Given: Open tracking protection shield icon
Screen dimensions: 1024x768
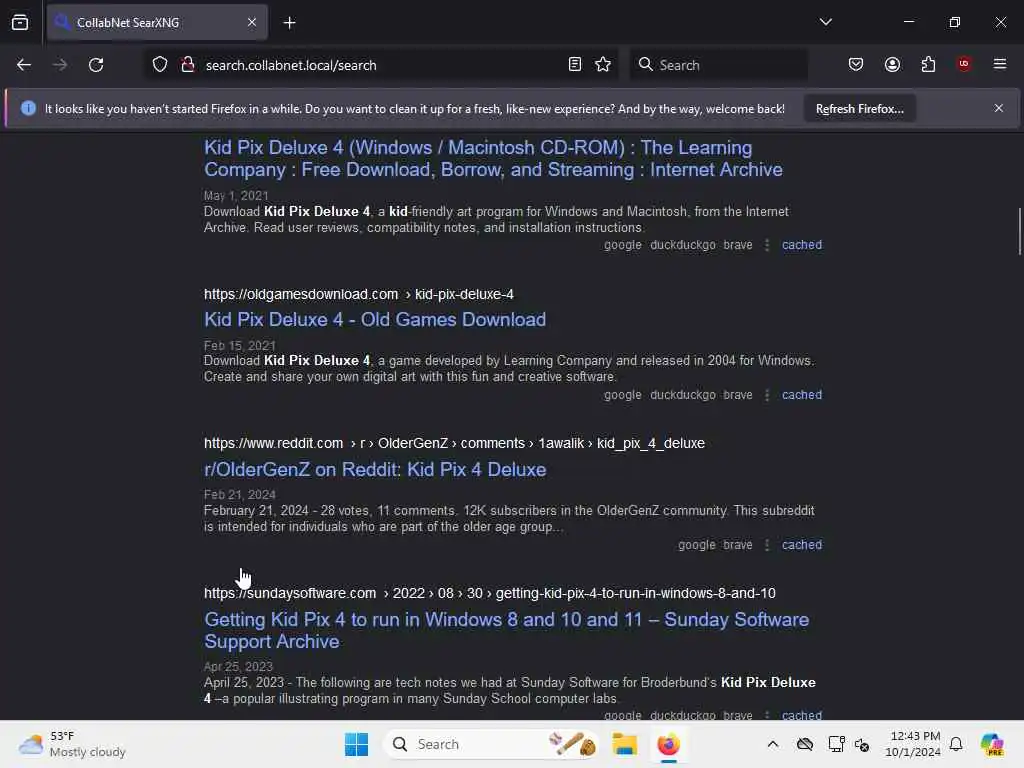Looking at the screenshot, I should (160, 65).
